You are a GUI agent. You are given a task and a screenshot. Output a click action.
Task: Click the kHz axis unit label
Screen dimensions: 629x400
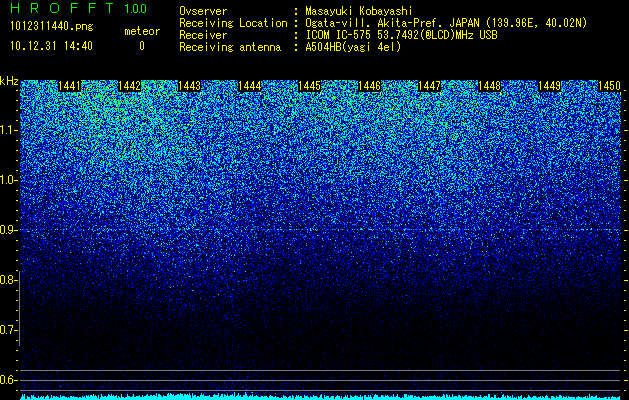coord(9,81)
